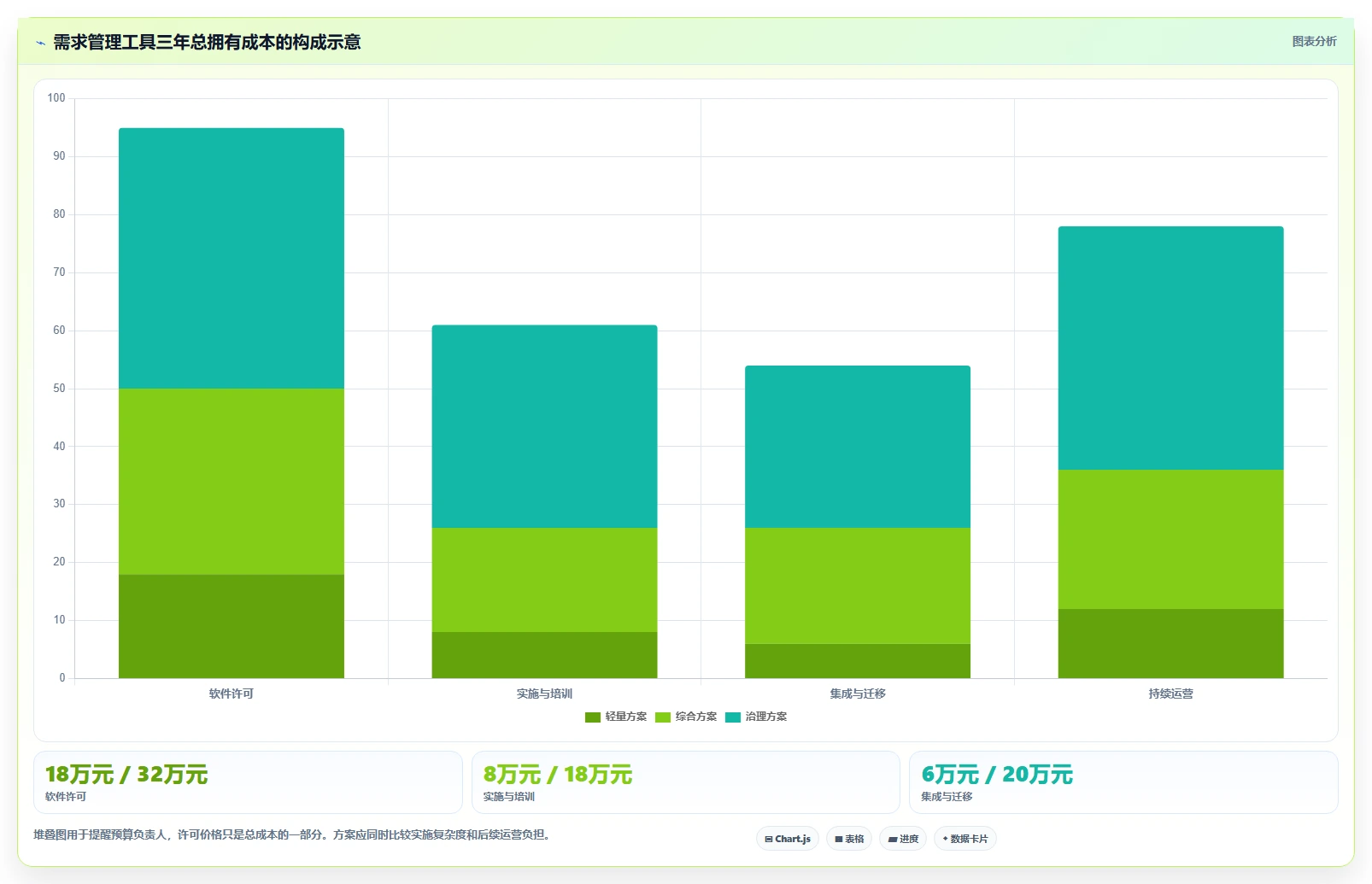Click the 软件许可 x-axis label
The width and height of the screenshot is (1372, 884).
(x=232, y=694)
